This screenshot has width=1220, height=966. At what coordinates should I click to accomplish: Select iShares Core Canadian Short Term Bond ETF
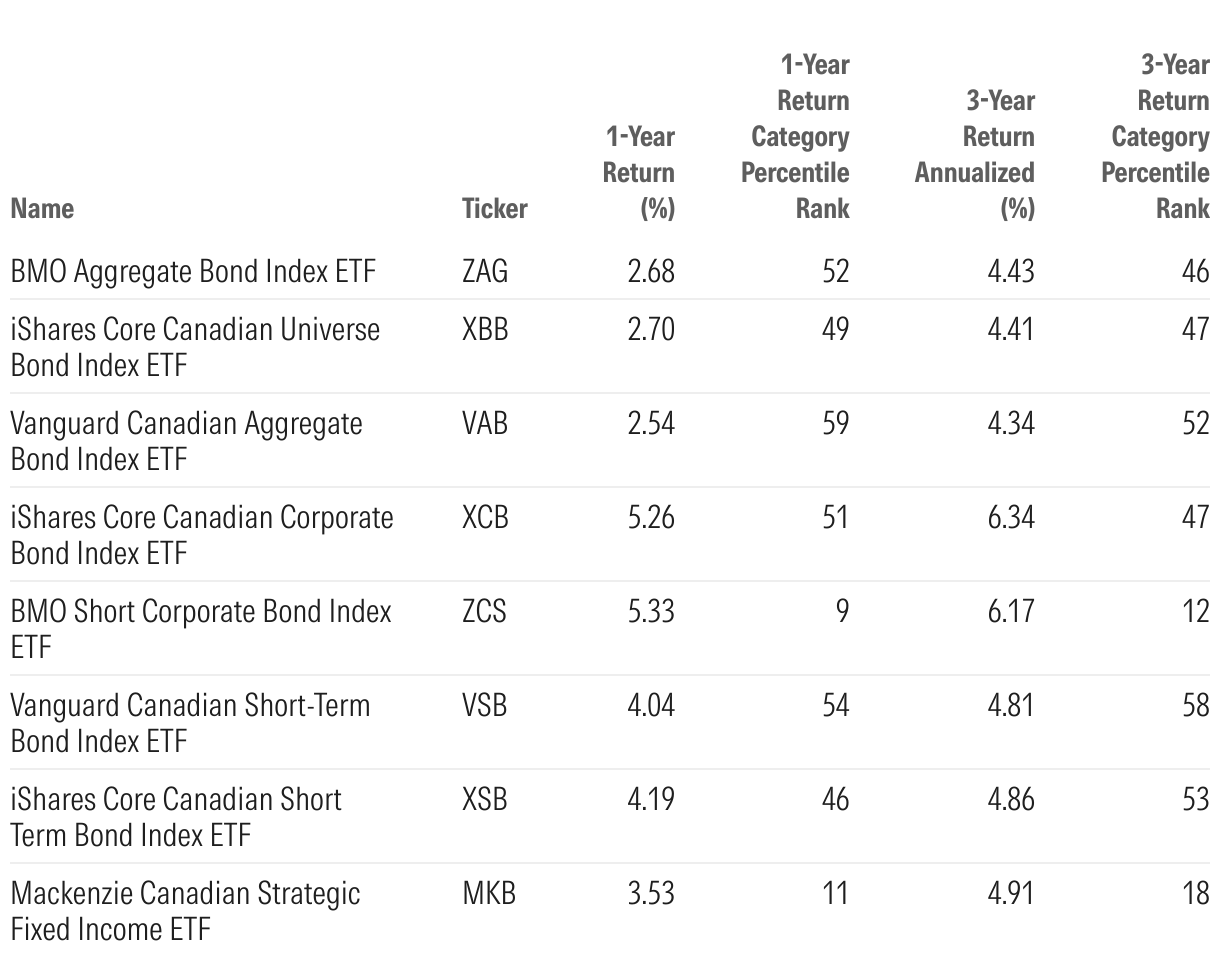click(176, 816)
